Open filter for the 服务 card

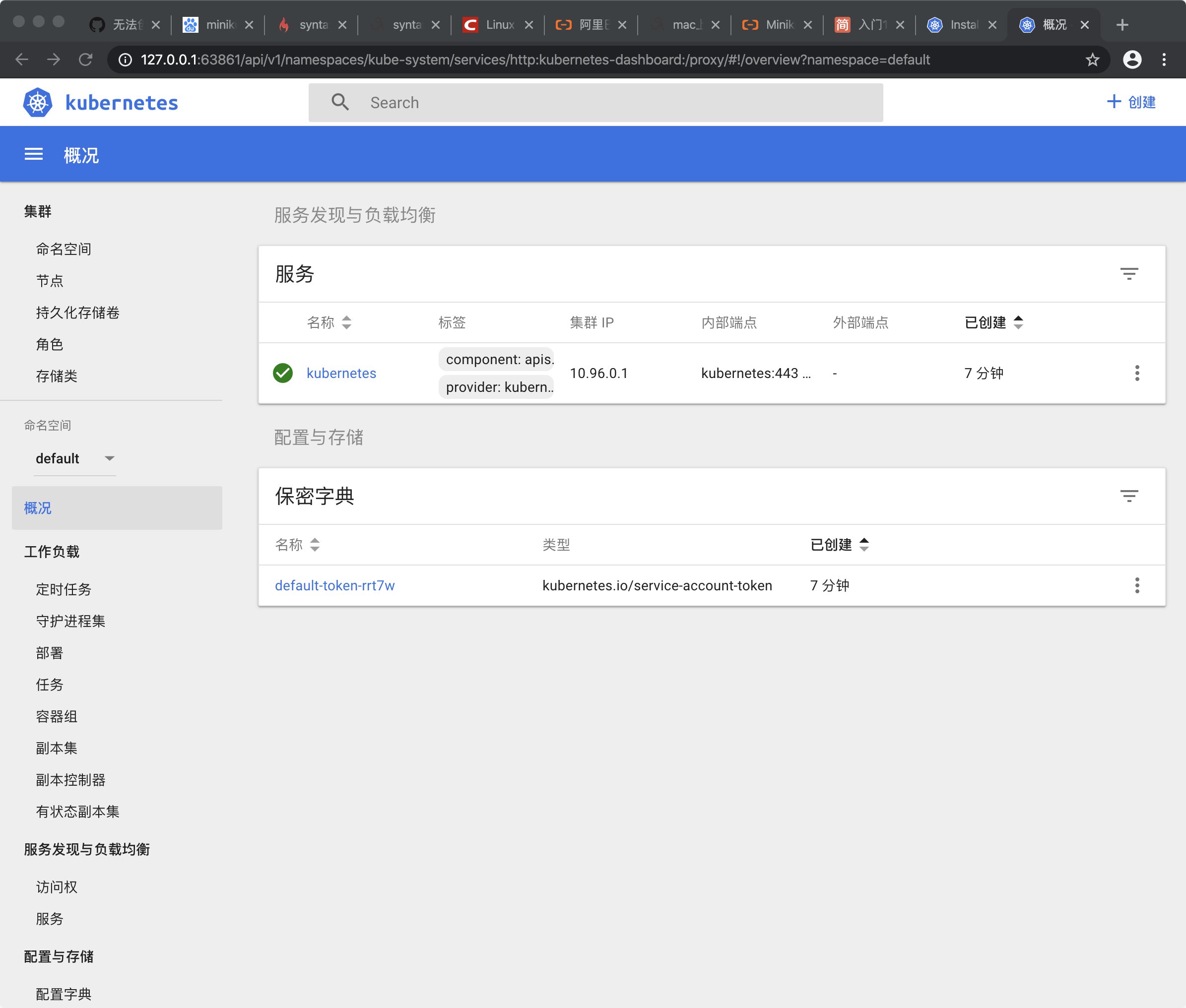1129,274
